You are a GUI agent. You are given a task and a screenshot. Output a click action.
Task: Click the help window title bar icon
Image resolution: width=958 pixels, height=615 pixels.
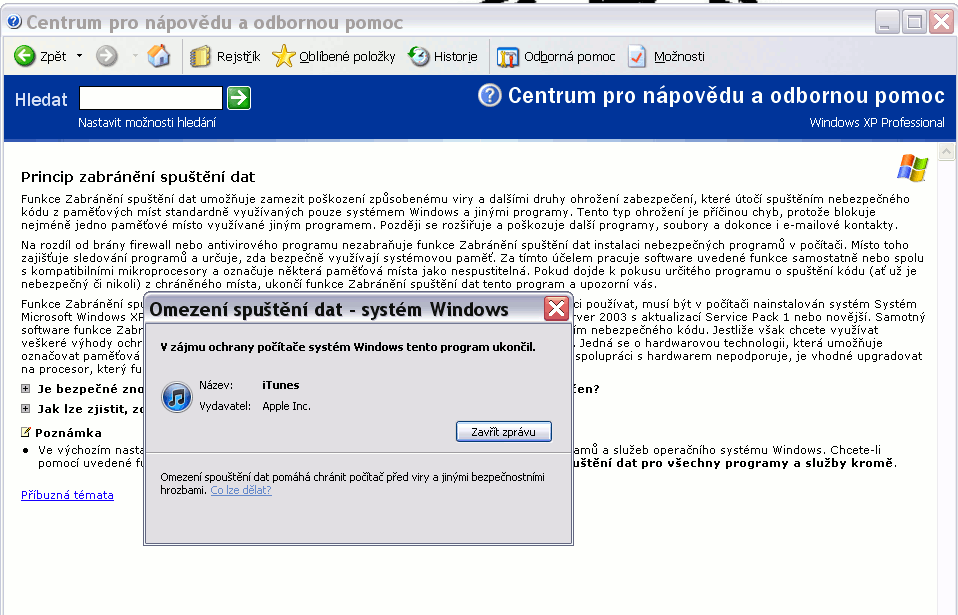pos(14,22)
